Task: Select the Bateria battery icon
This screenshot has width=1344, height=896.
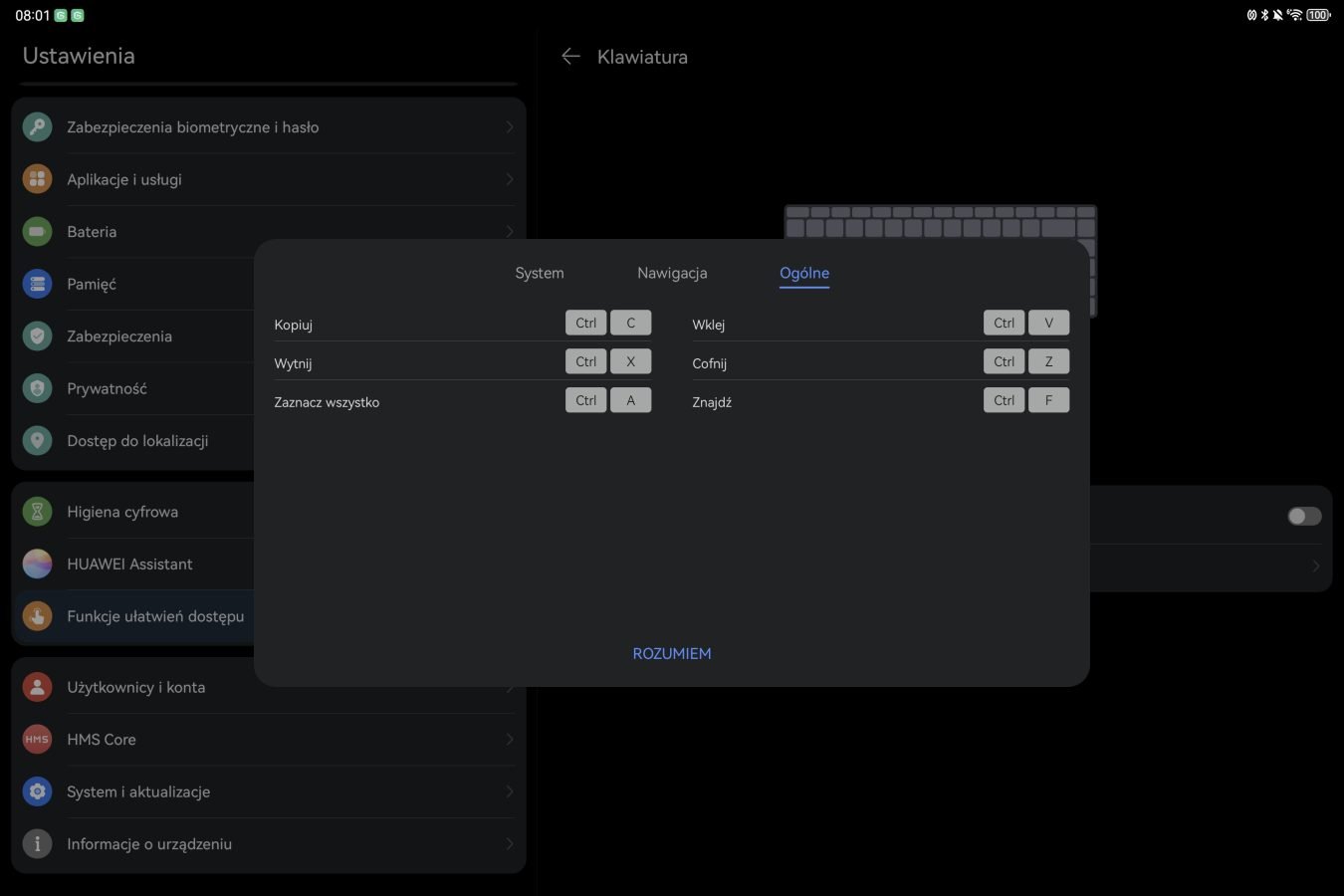Action: [37, 232]
